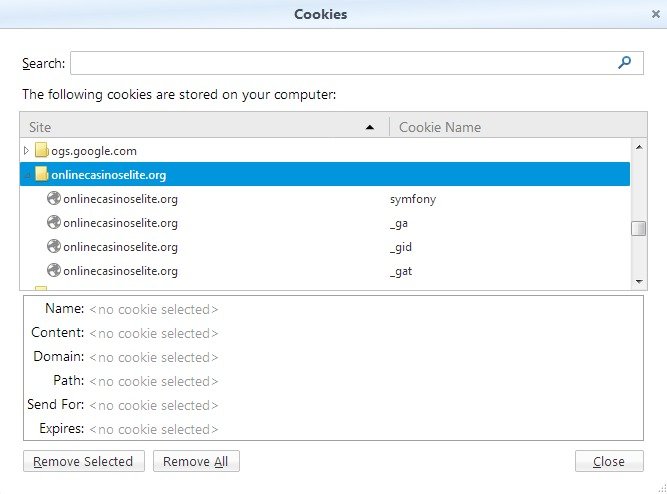Expand the ogs.google.com tree node

coord(26,150)
